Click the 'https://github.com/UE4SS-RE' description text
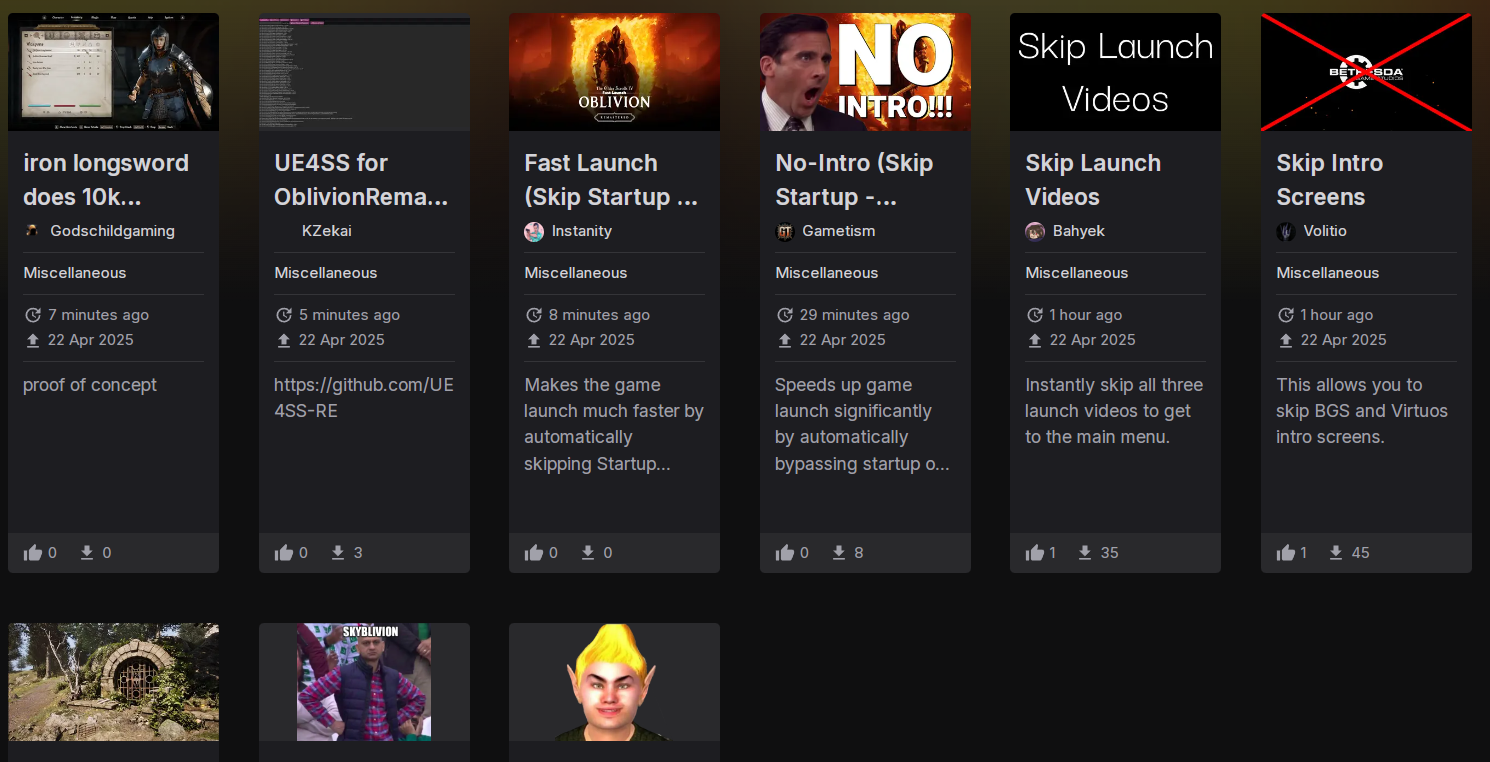 tap(364, 398)
